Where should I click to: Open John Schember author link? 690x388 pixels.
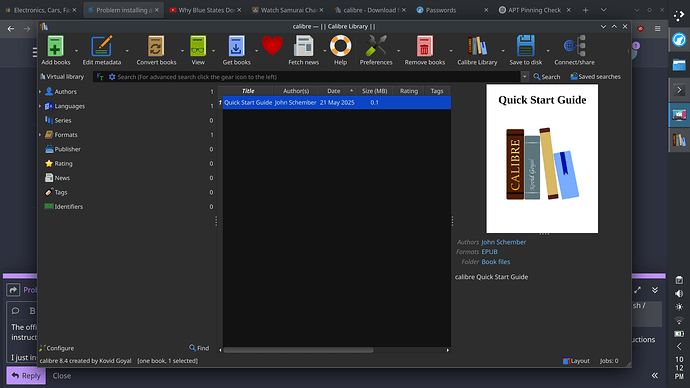(503, 242)
